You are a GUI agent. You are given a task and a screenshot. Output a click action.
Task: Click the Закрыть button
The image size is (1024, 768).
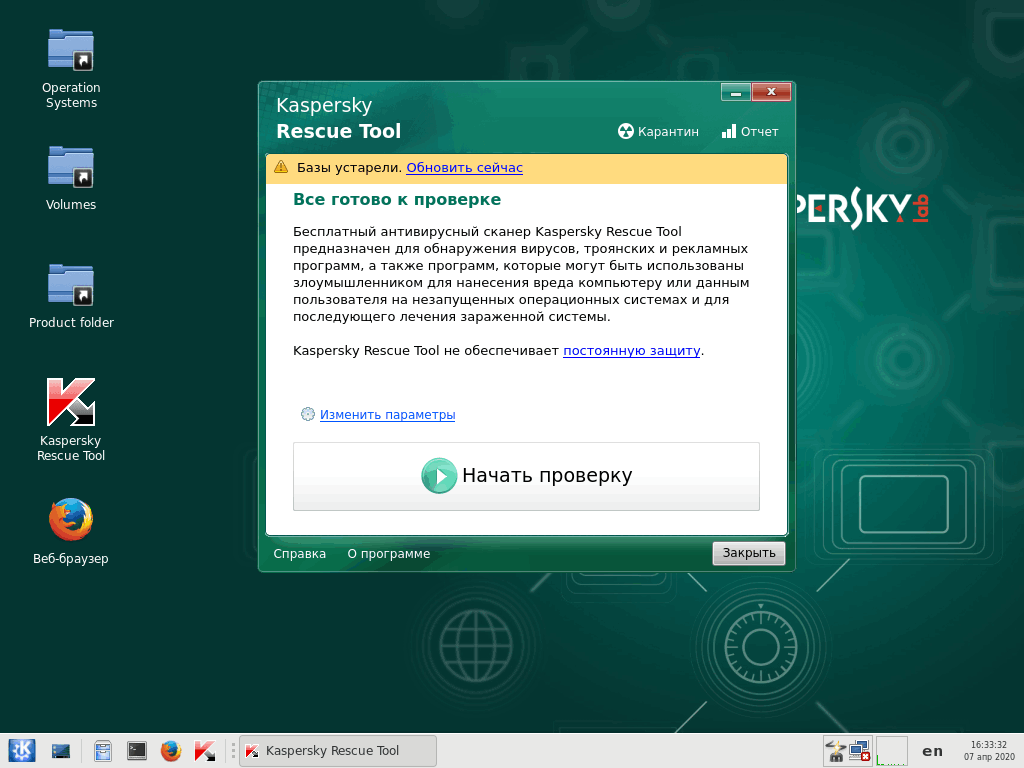tap(748, 553)
